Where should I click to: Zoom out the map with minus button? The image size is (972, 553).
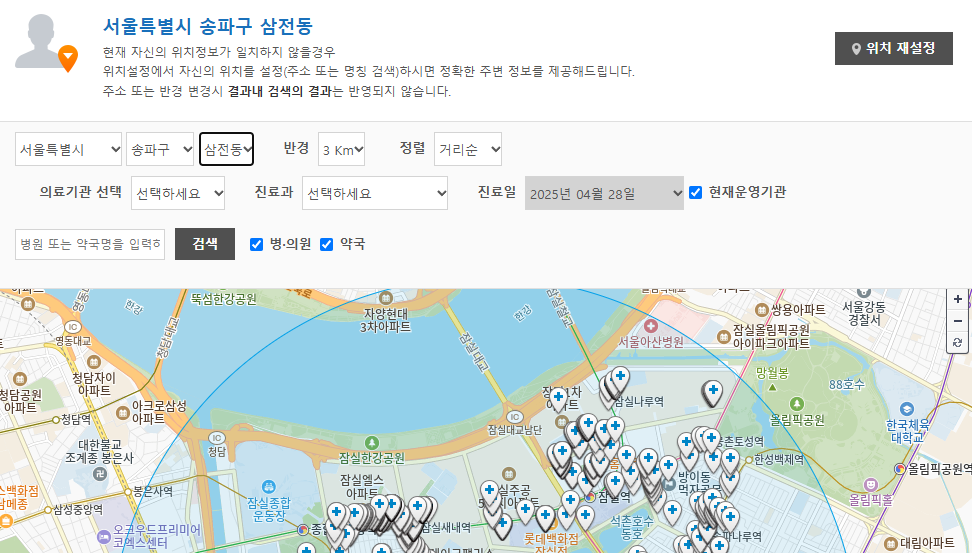958,321
